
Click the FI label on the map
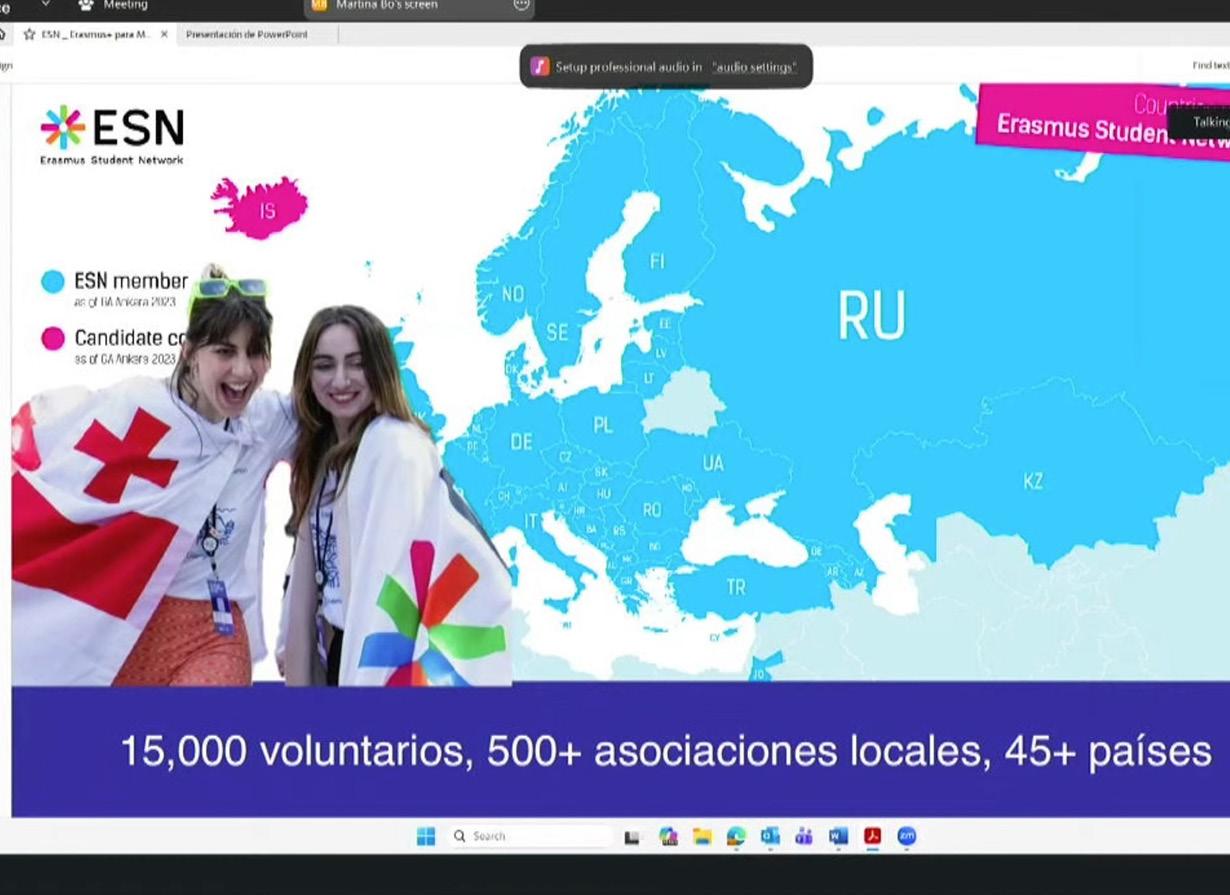tap(657, 261)
